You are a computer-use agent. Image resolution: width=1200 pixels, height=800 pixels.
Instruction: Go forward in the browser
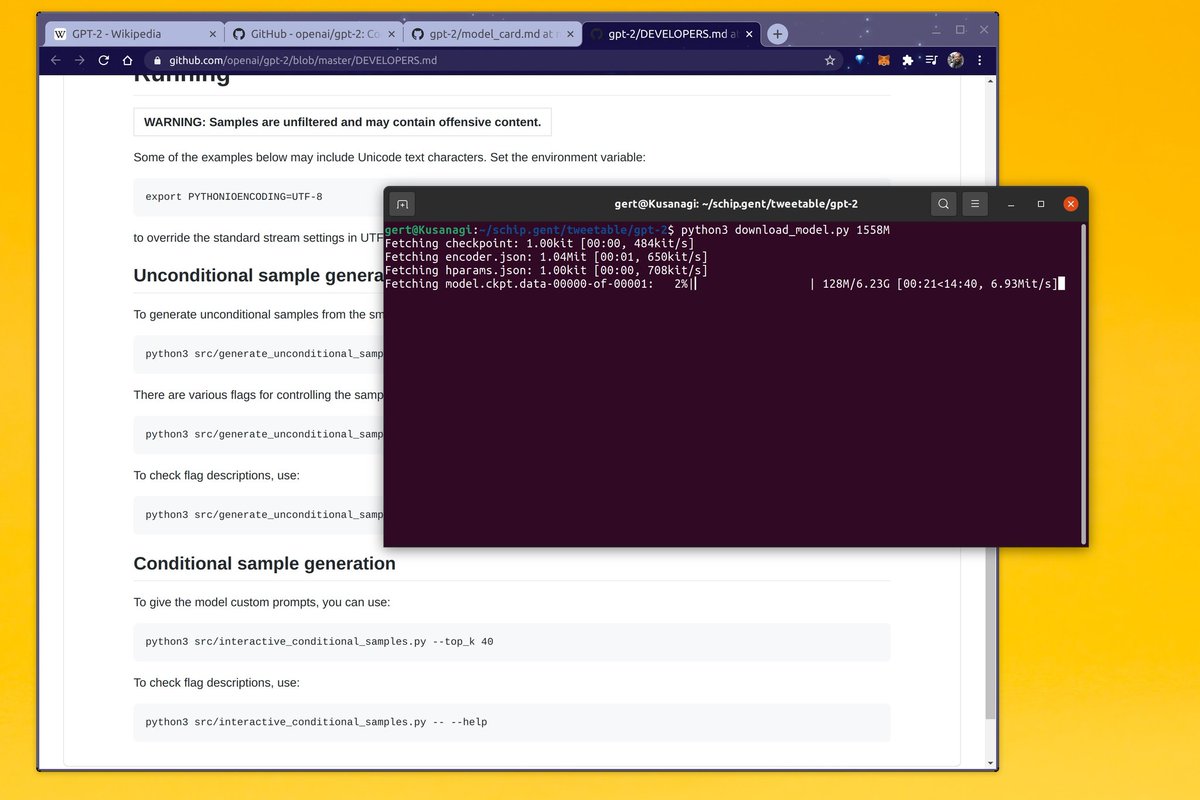[80, 60]
